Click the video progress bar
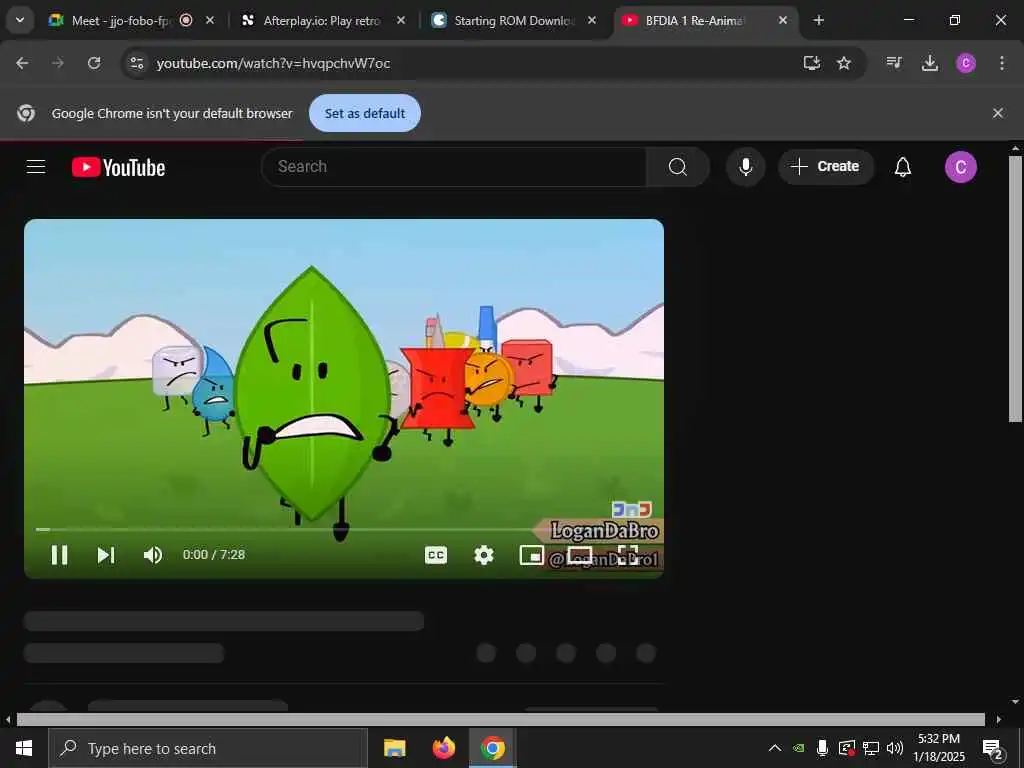The height and width of the screenshot is (768, 1024). click(x=344, y=529)
